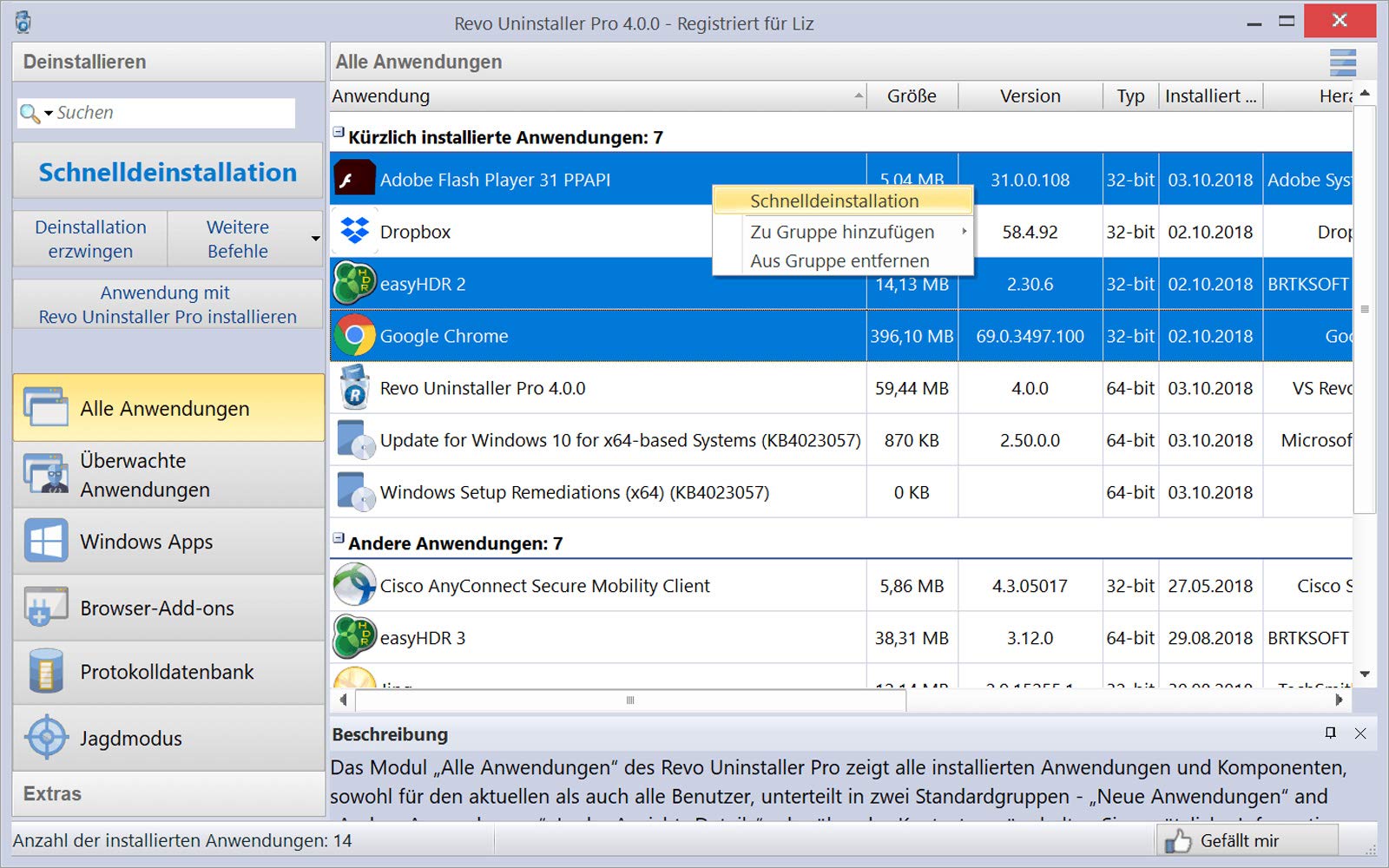Sort by the partially hidden Hersteller column
The image size is (1389, 868).
pyautogui.click(x=1308, y=95)
